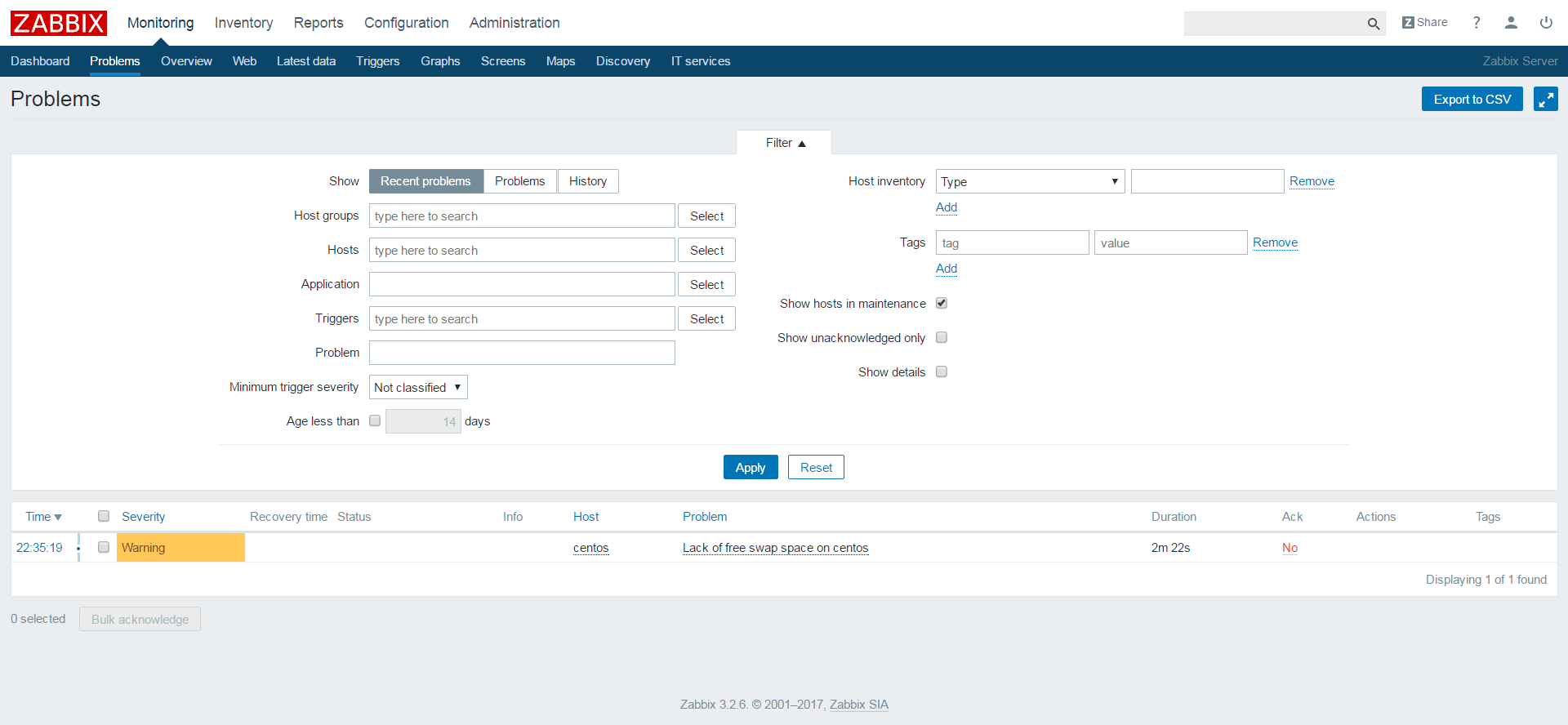Check the select-all problems checkbox

coord(104,516)
